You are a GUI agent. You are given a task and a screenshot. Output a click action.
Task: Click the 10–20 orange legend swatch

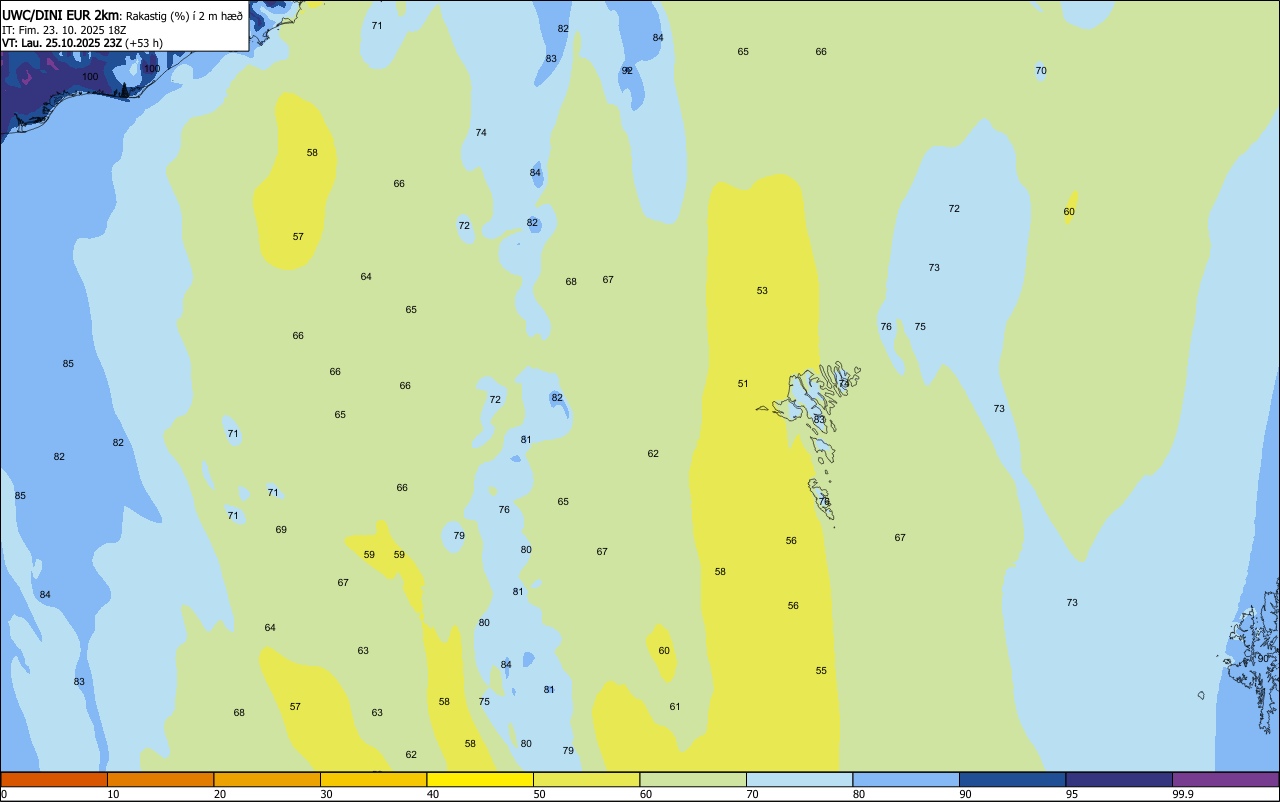(160, 779)
